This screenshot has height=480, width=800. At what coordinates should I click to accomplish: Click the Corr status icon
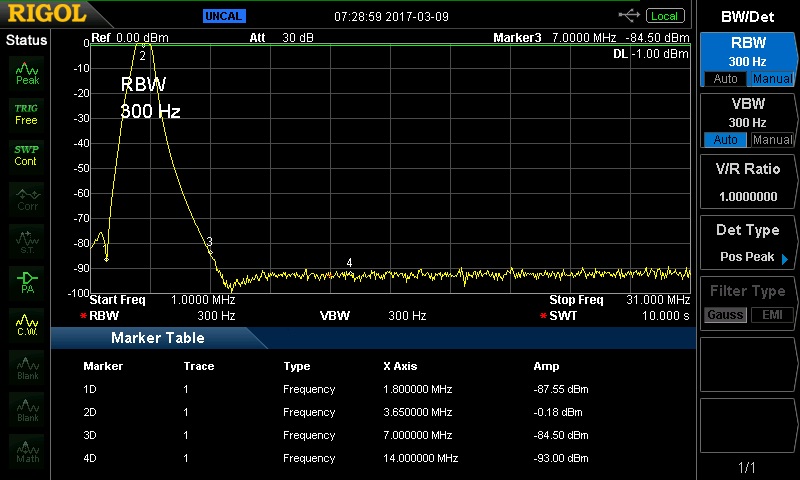click(28, 199)
